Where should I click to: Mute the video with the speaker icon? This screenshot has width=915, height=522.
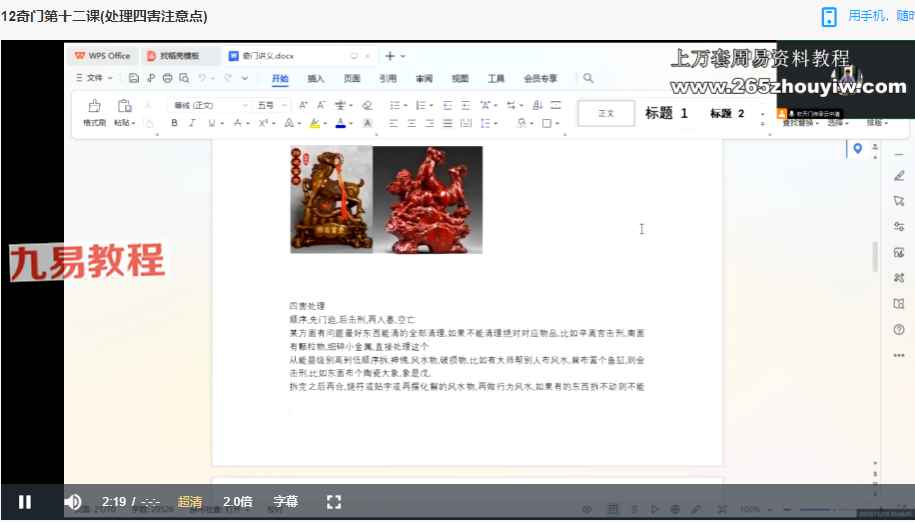pos(73,502)
